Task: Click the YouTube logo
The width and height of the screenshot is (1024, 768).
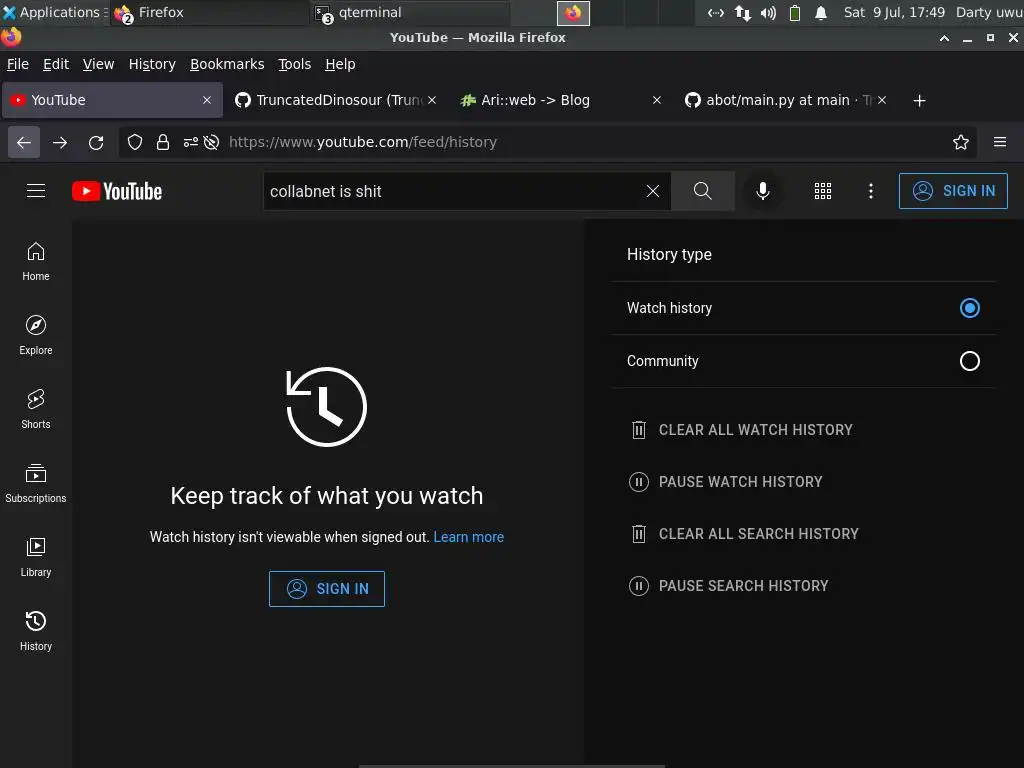Action: (x=117, y=191)
